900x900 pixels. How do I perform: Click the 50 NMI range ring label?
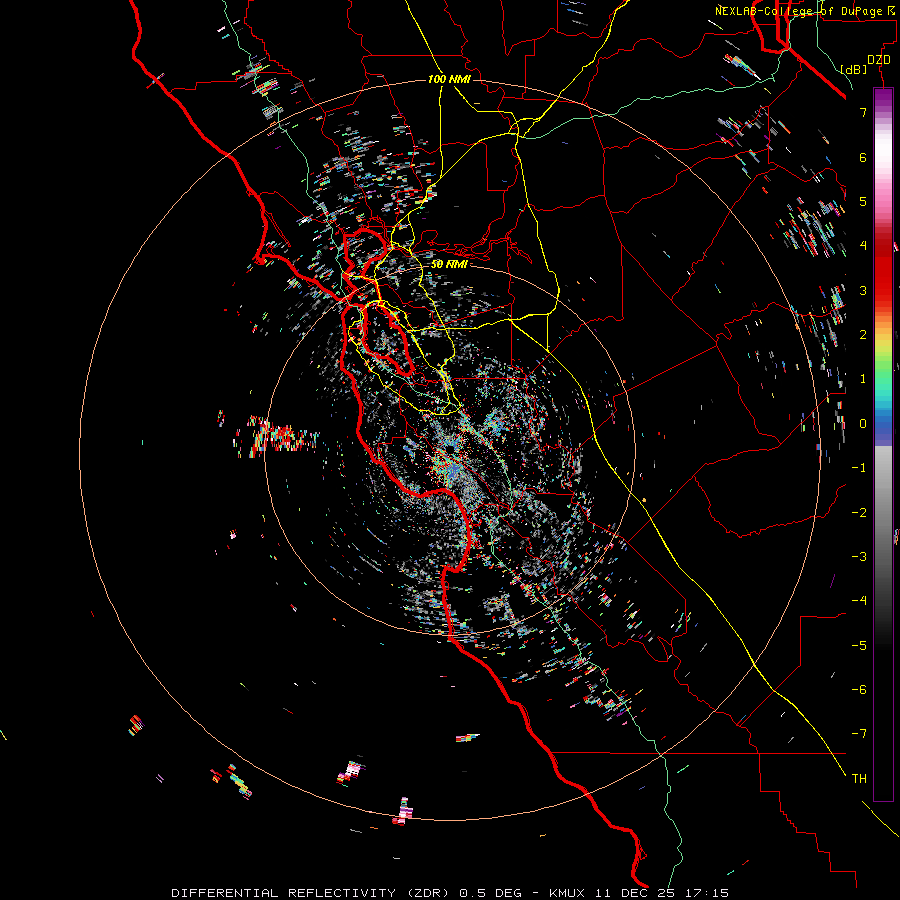(449, 264)
